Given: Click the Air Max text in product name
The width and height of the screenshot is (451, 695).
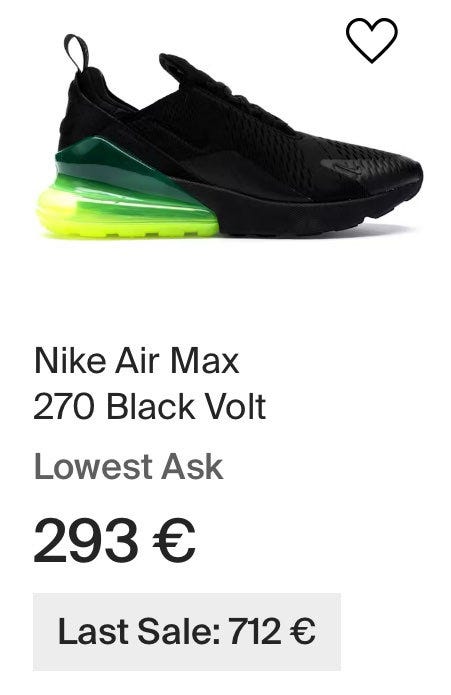Looking at the screenshot, I should [x=177, y=360].
